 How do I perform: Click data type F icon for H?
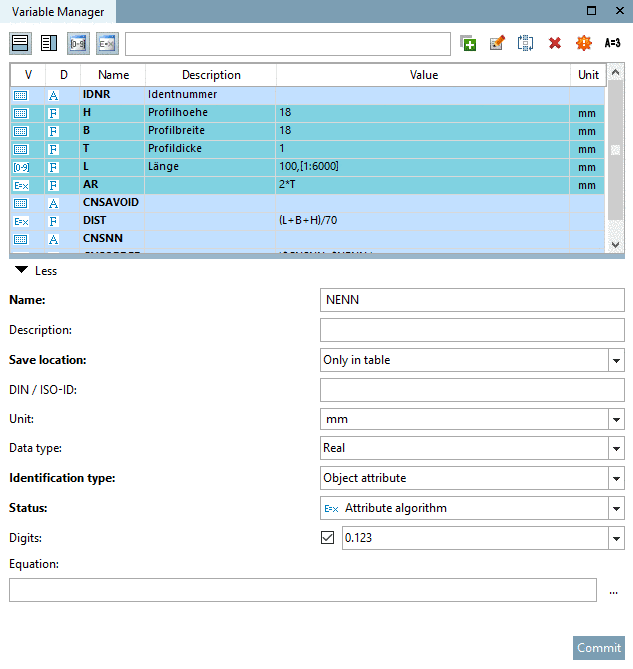click(x=53, y=113)
